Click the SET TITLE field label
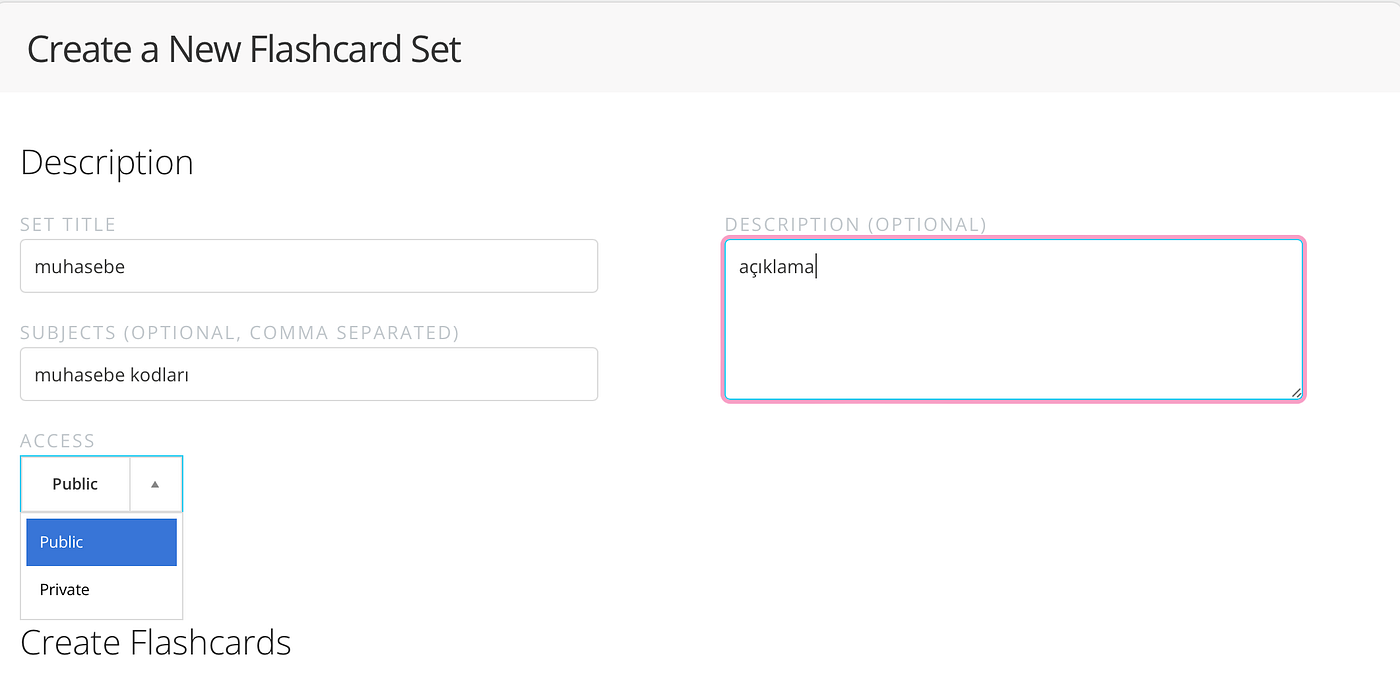 coord(68,224)
